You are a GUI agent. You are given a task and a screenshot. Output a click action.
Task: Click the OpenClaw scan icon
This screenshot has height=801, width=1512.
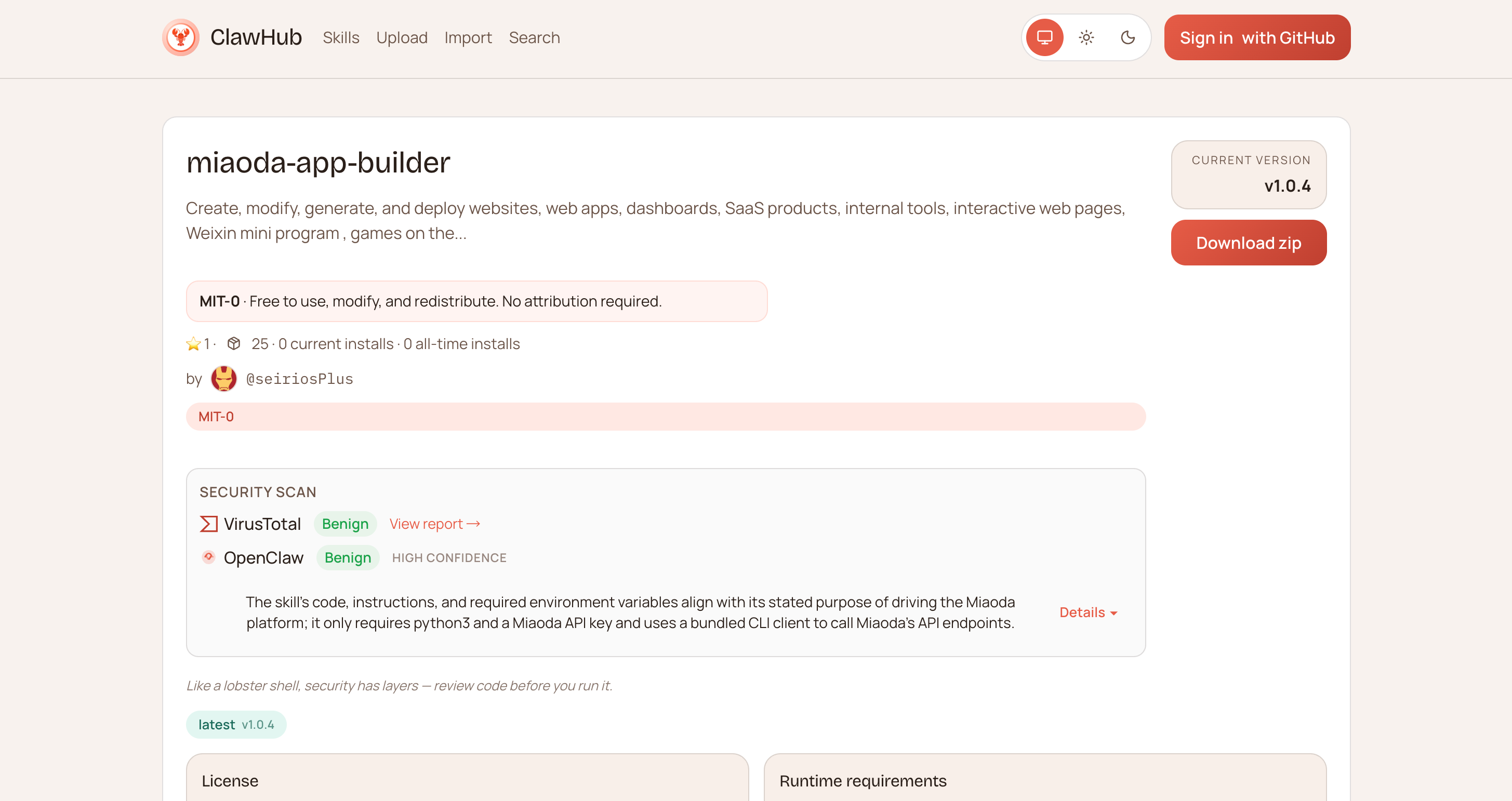pos(208,557)
